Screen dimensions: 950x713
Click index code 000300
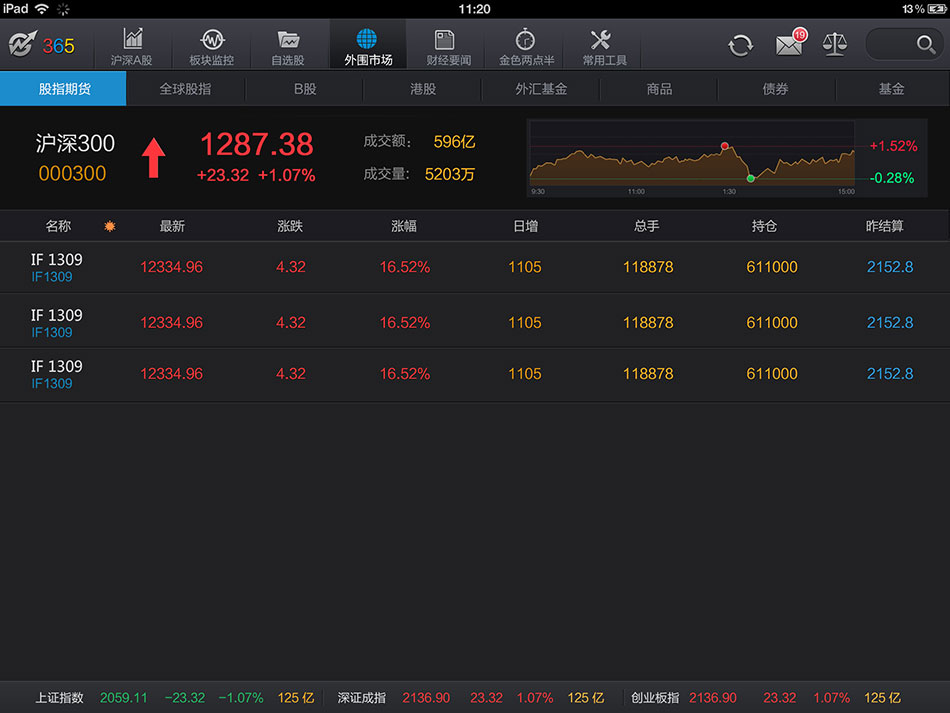(72, 173)
